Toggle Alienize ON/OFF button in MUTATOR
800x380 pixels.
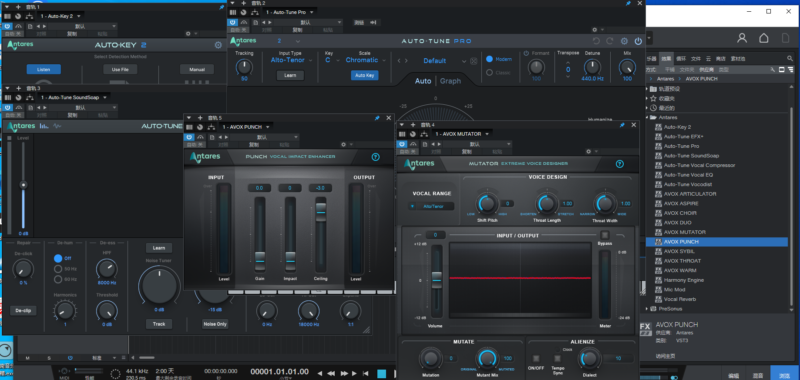tap(536, 358)
